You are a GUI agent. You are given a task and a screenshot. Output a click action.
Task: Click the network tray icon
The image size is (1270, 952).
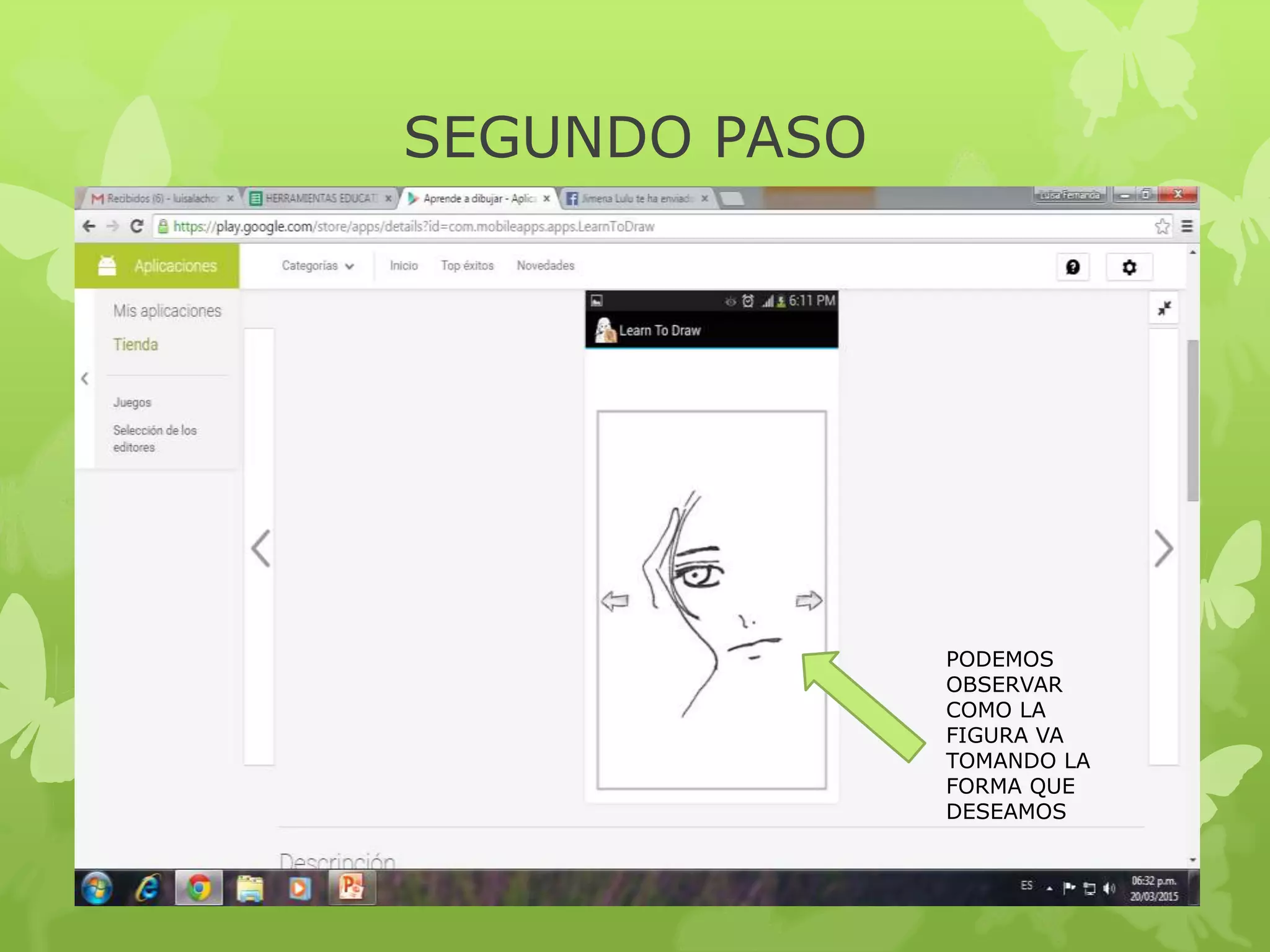1090,889
